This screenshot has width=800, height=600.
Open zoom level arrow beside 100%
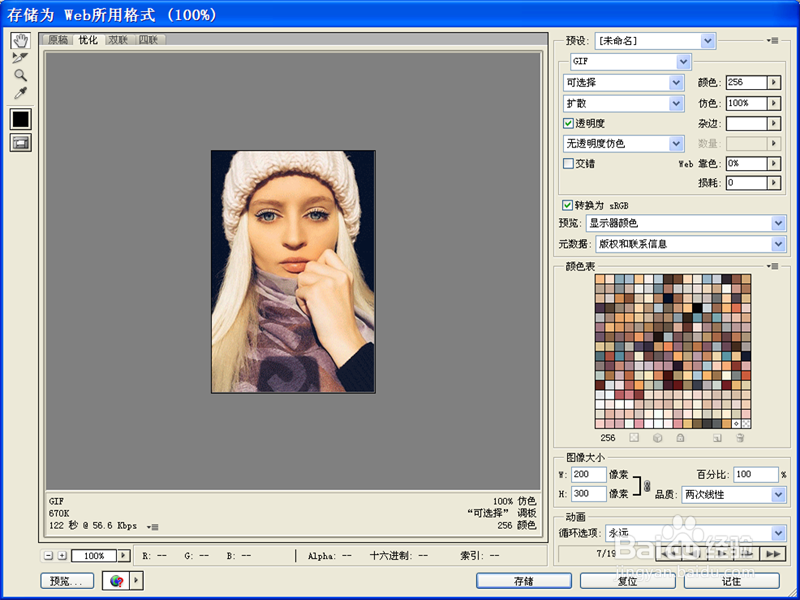tap(123, 556)
